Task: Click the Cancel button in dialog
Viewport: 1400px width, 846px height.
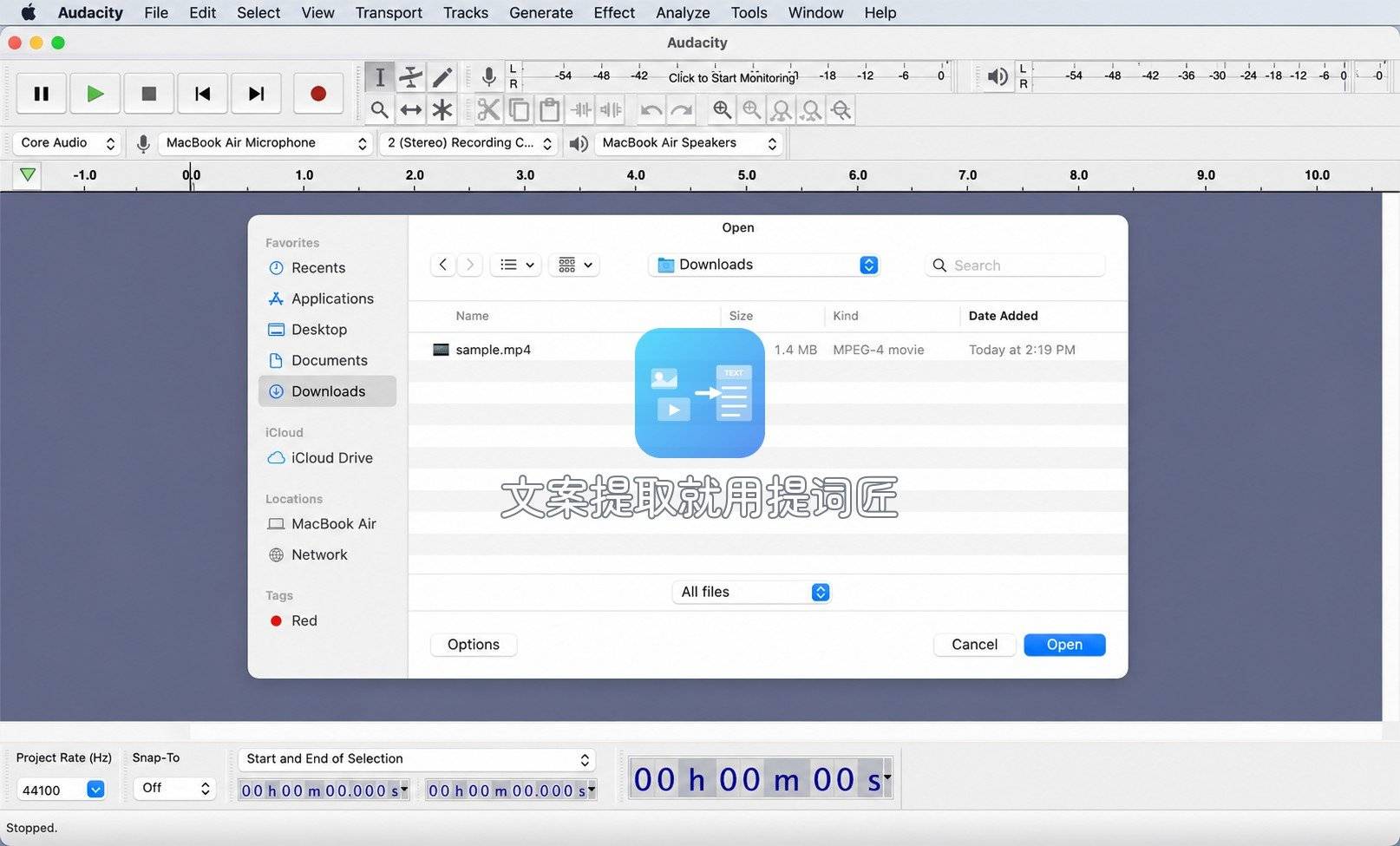Action: tap(974, 645)
